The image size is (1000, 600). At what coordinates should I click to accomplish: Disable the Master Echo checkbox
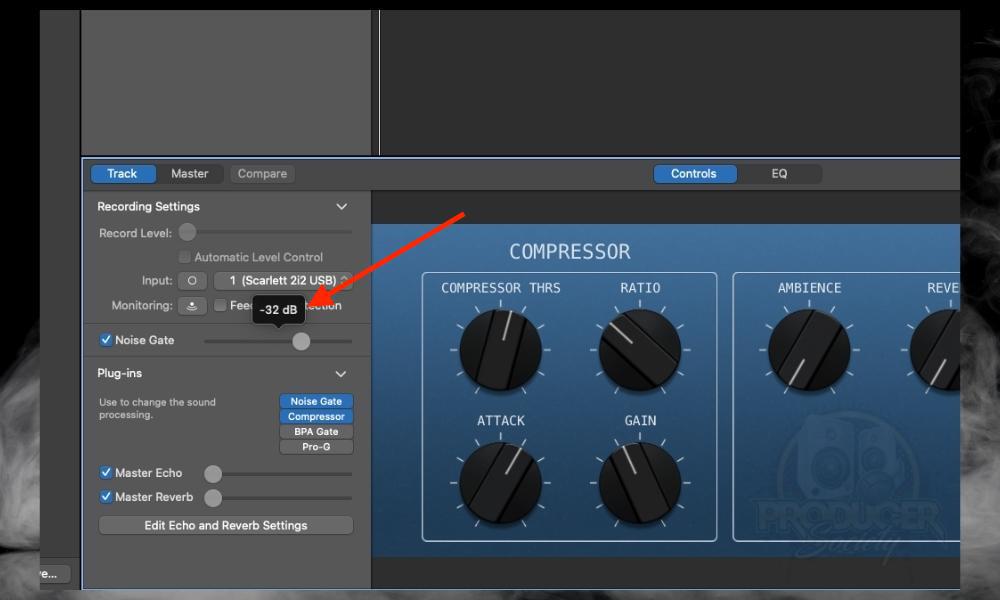coord(106,472)
